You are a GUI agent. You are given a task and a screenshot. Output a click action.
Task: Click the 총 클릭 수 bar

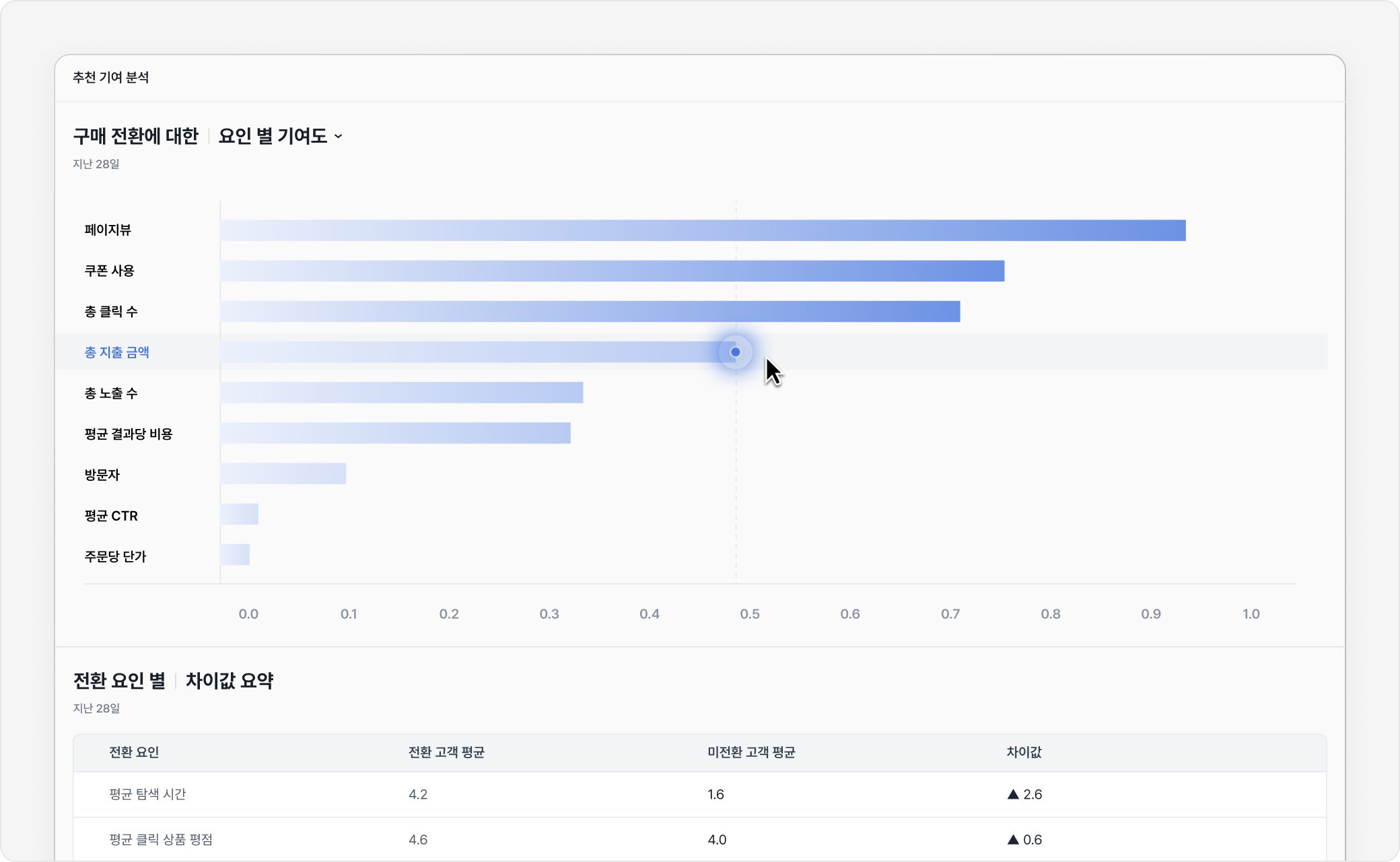point(590,311)
